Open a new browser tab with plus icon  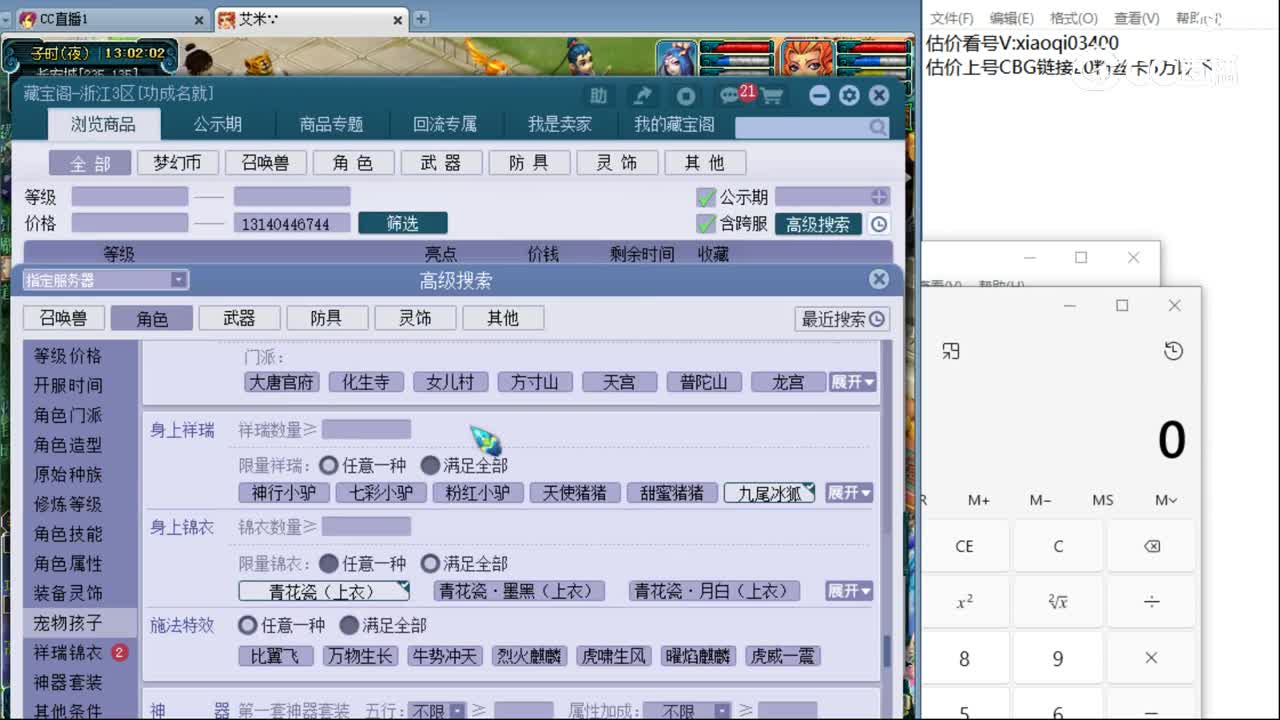420,17
